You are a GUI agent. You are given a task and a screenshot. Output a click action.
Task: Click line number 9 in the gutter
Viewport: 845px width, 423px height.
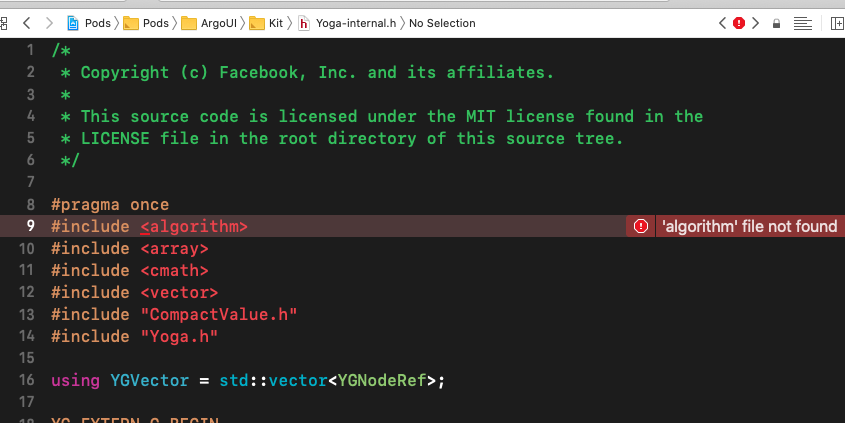[30, 226]
